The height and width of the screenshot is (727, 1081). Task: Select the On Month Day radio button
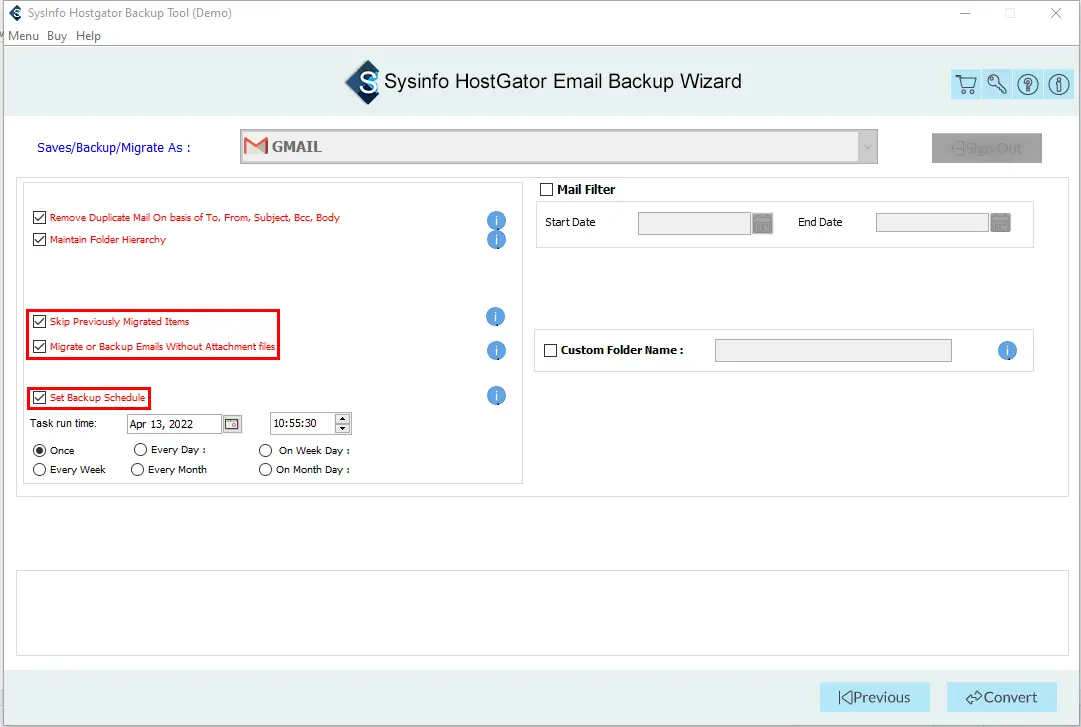pyautogui.click(x=265, y=470)
